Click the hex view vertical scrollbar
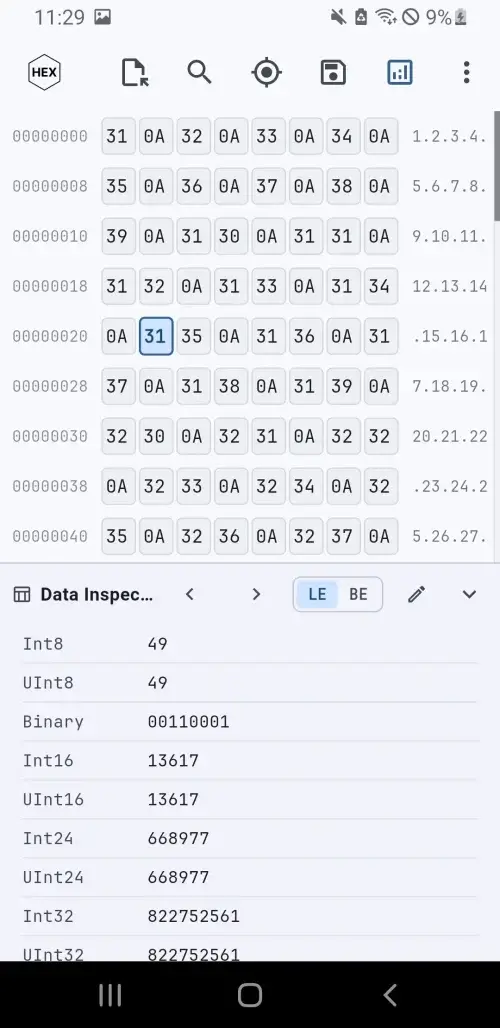Viewport: 500px width, 1028px height. point(497,167)
